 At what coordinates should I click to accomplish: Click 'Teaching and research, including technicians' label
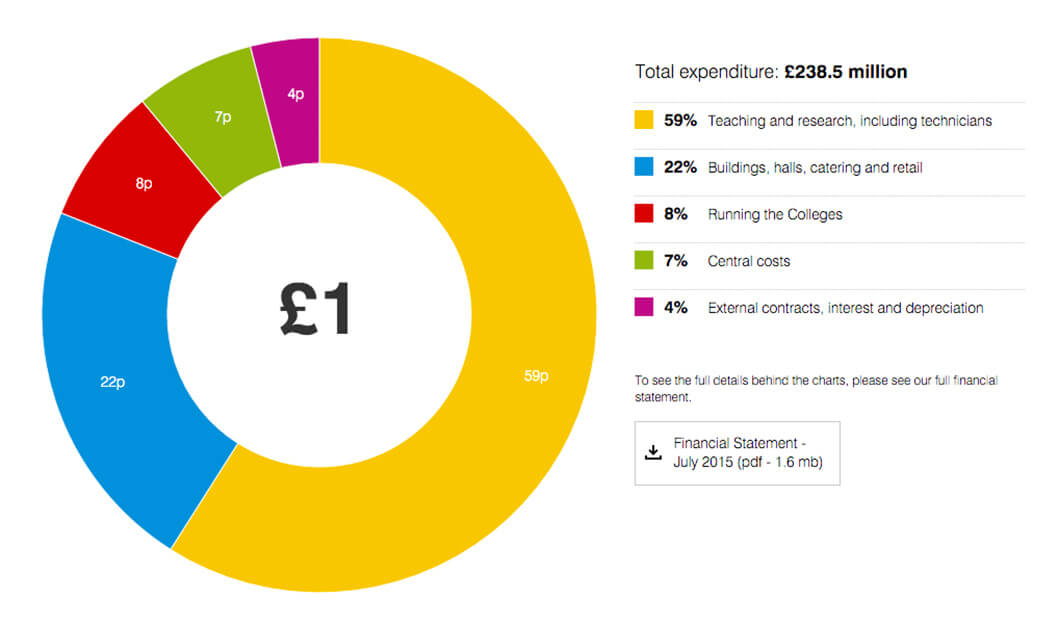[849, 121]
